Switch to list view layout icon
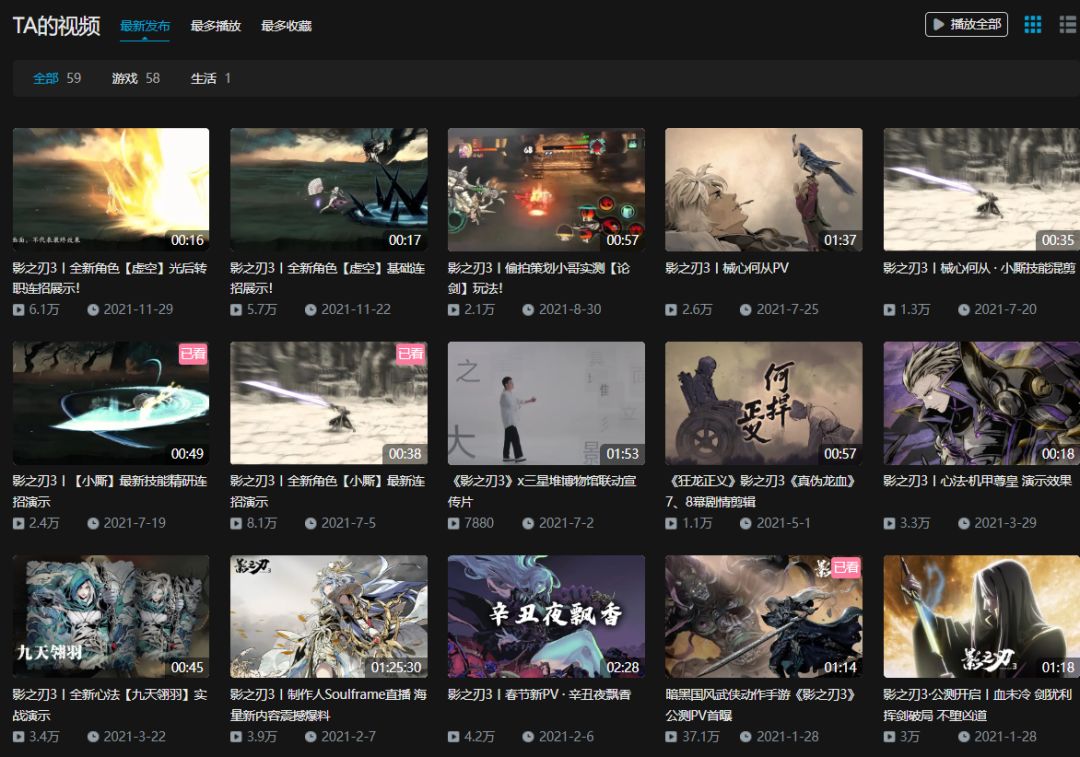This screenshot has width=1080, height=757. coord(1068,25)
